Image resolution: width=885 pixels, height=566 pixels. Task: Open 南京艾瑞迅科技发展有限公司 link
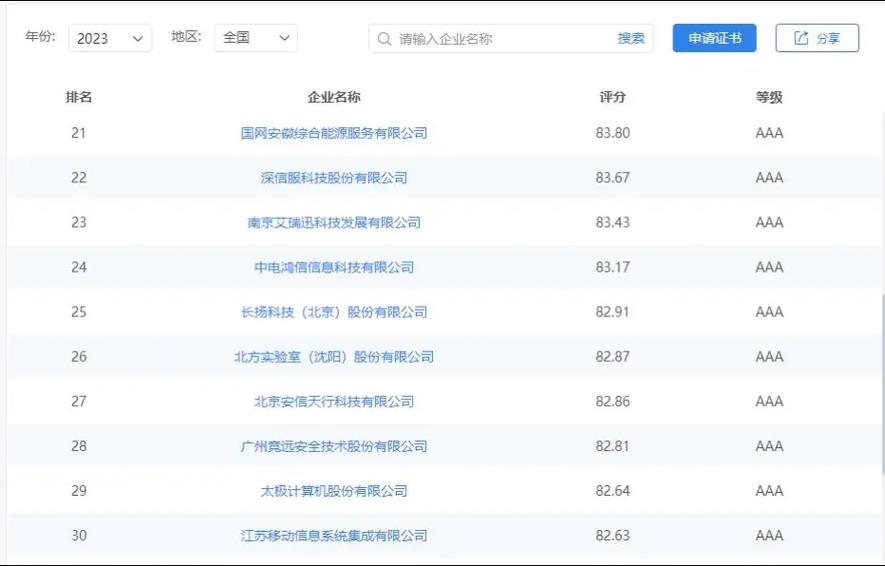click(334, 222)
